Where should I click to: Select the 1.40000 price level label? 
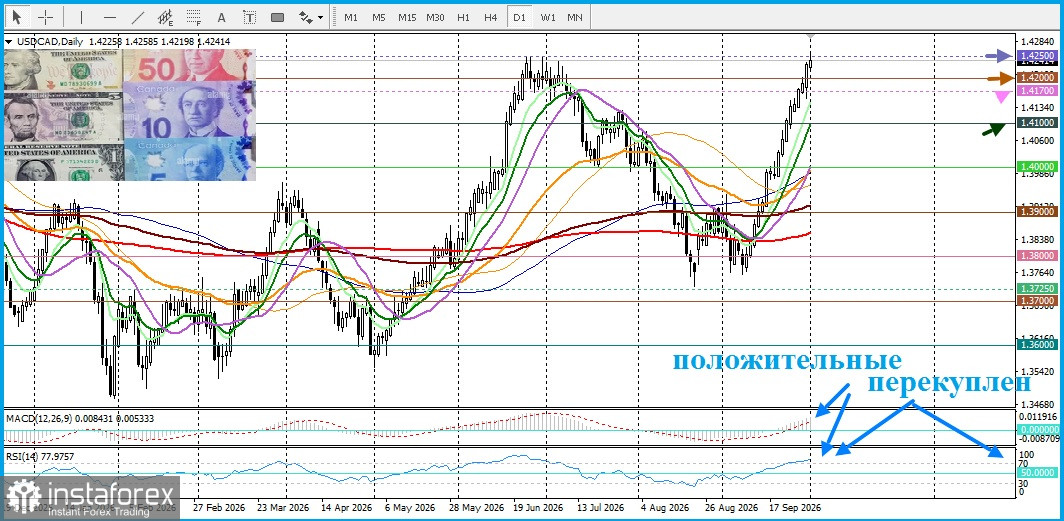coord(1038,166)
